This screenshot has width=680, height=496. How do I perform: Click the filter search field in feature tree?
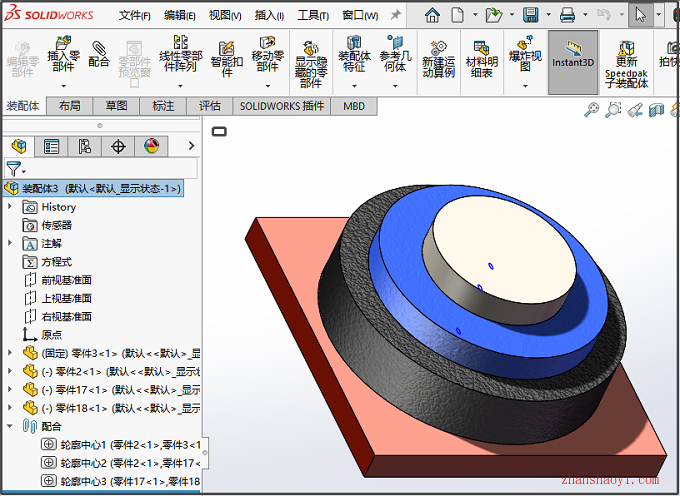pyautogui.click(x=101, y=168)
